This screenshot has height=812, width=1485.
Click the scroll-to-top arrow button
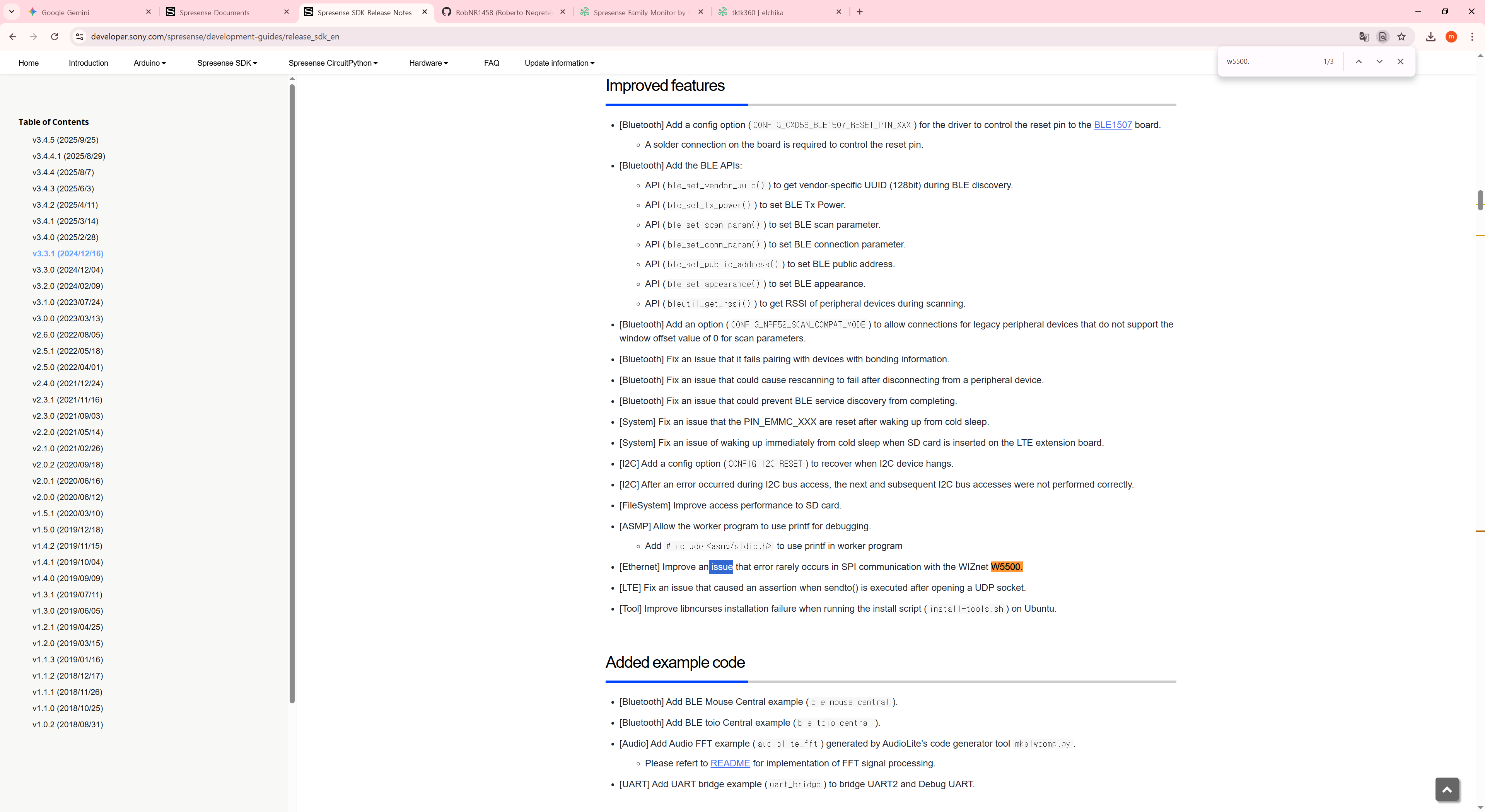pos(1446,790)
